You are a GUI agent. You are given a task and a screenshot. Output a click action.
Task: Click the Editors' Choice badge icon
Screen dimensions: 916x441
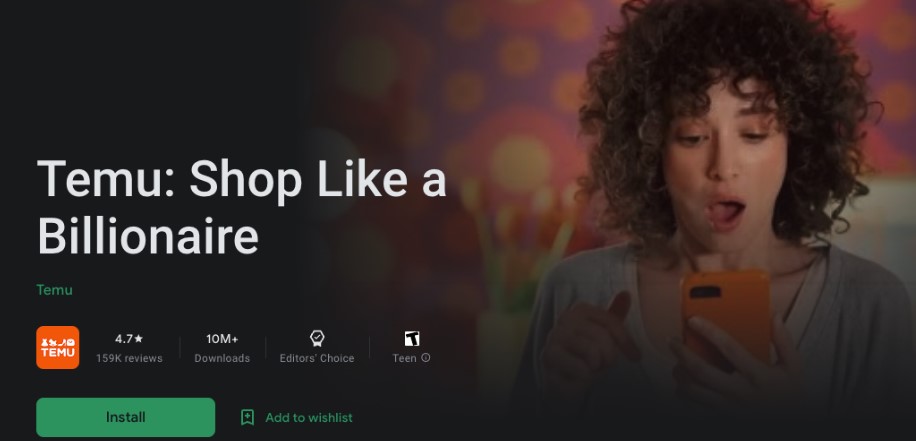pos(317,338)
